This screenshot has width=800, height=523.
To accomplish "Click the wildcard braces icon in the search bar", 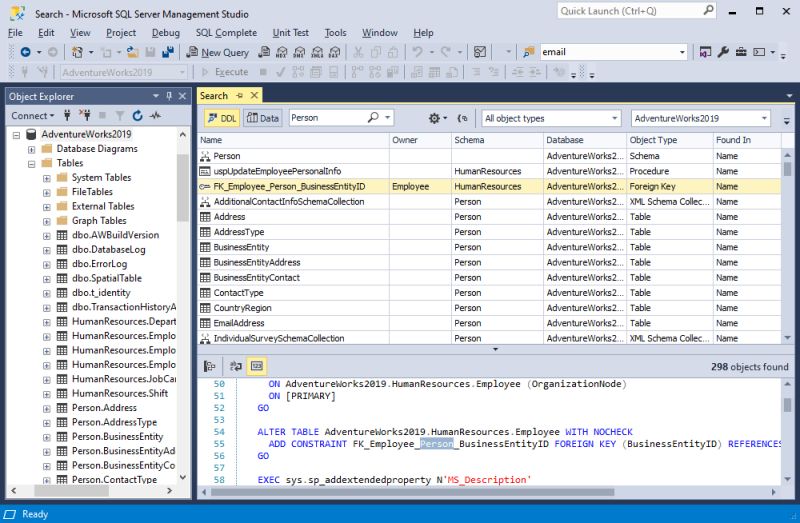I will pos(462,118).
